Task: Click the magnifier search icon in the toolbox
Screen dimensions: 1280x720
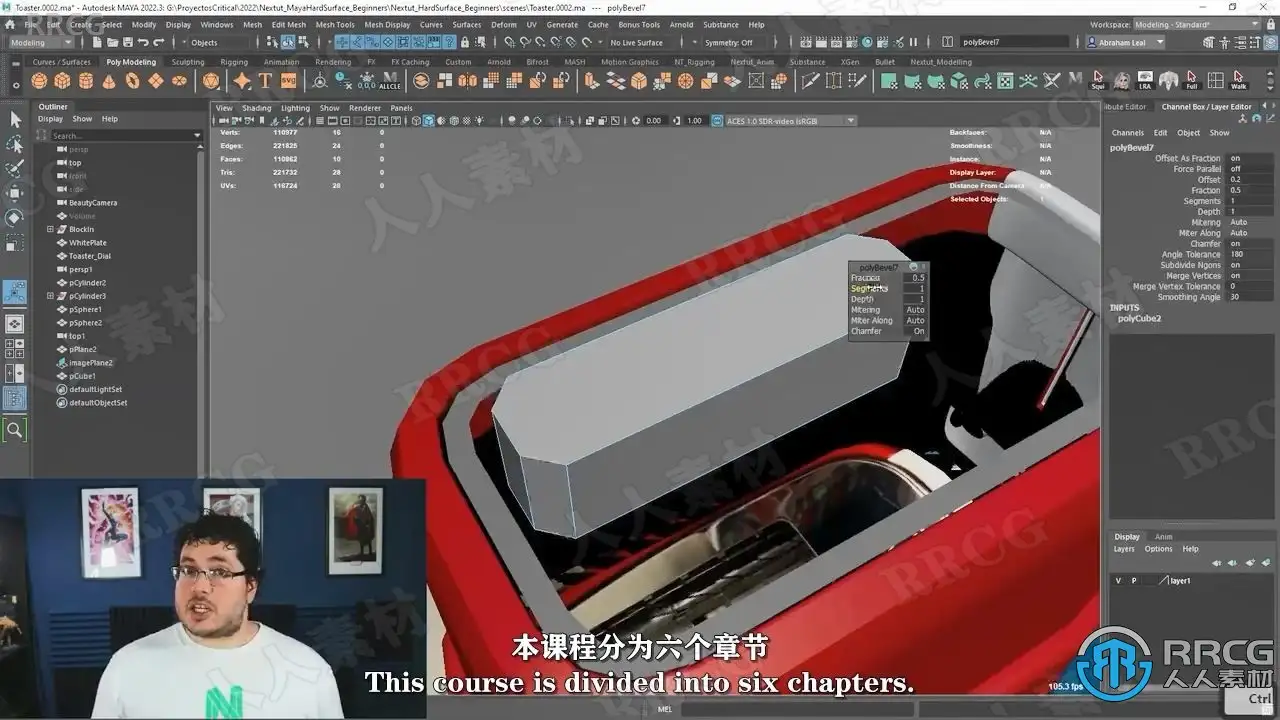Action: [15, 430]
